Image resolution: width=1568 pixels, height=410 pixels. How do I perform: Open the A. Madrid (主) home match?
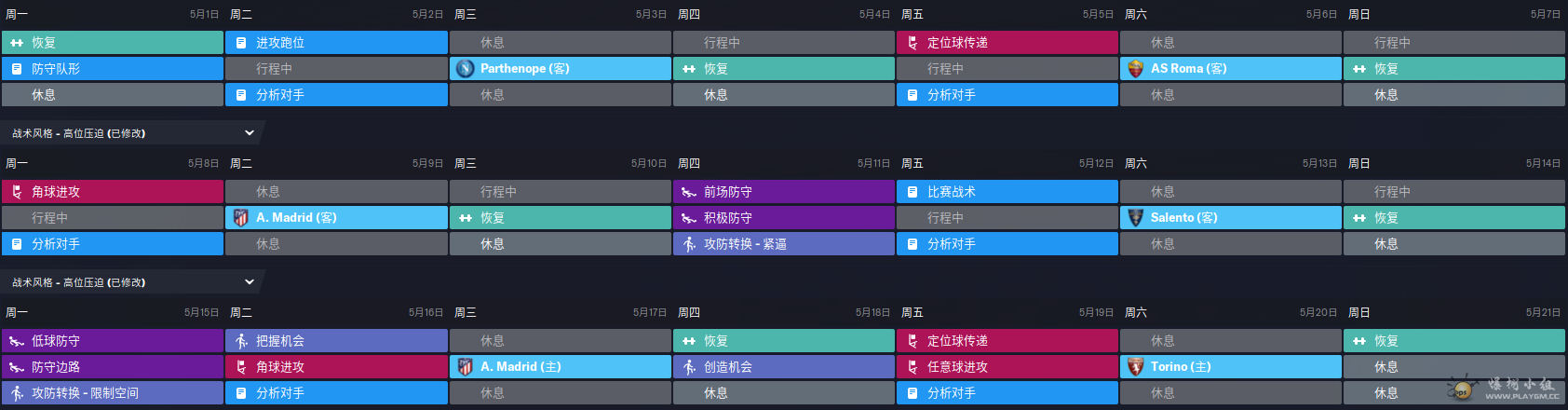tap(560, 367)
